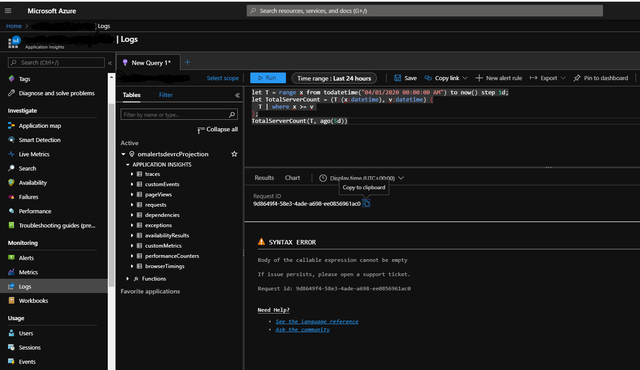
Task: Click Favorite applications heading
Action: tap(150, 291)
